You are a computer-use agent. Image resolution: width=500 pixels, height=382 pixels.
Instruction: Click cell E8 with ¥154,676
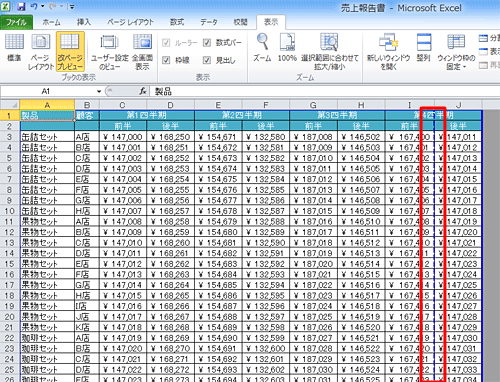pyautogui.click(x=218, y=190)
